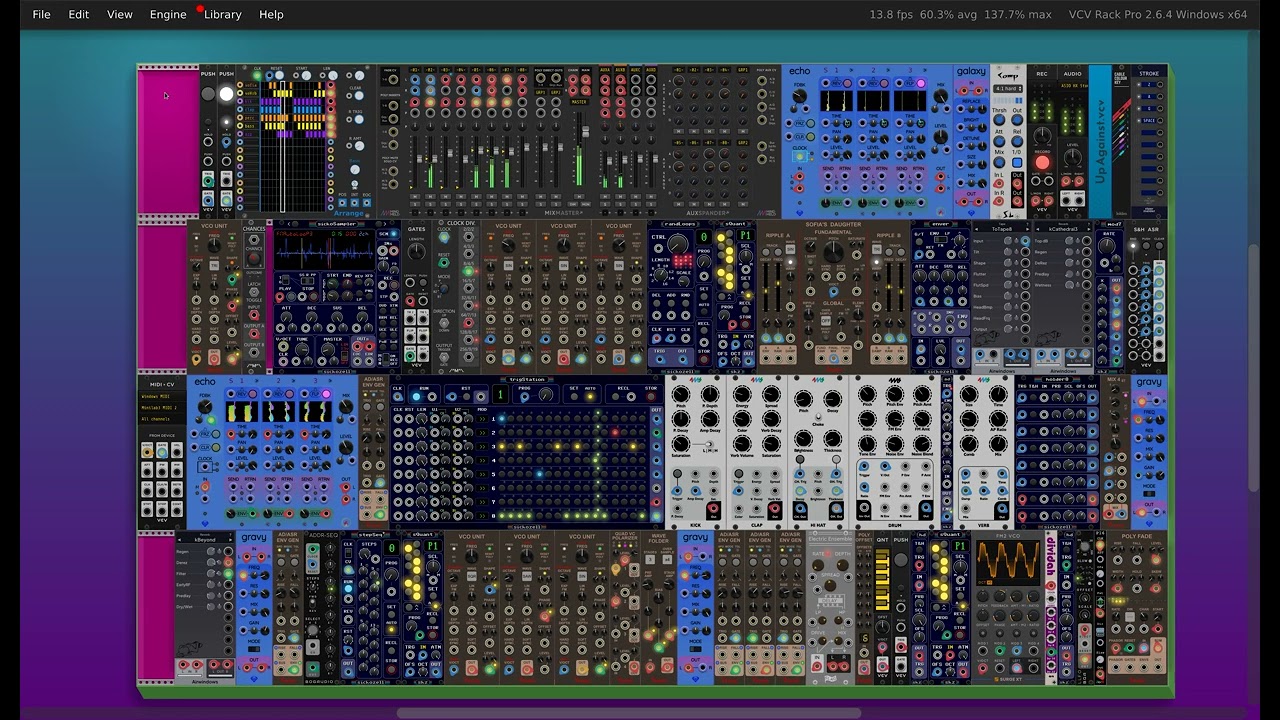Click the Comp Mix knob
The height and width of the screenshot is (720, 1280).
tap(999, 162)
